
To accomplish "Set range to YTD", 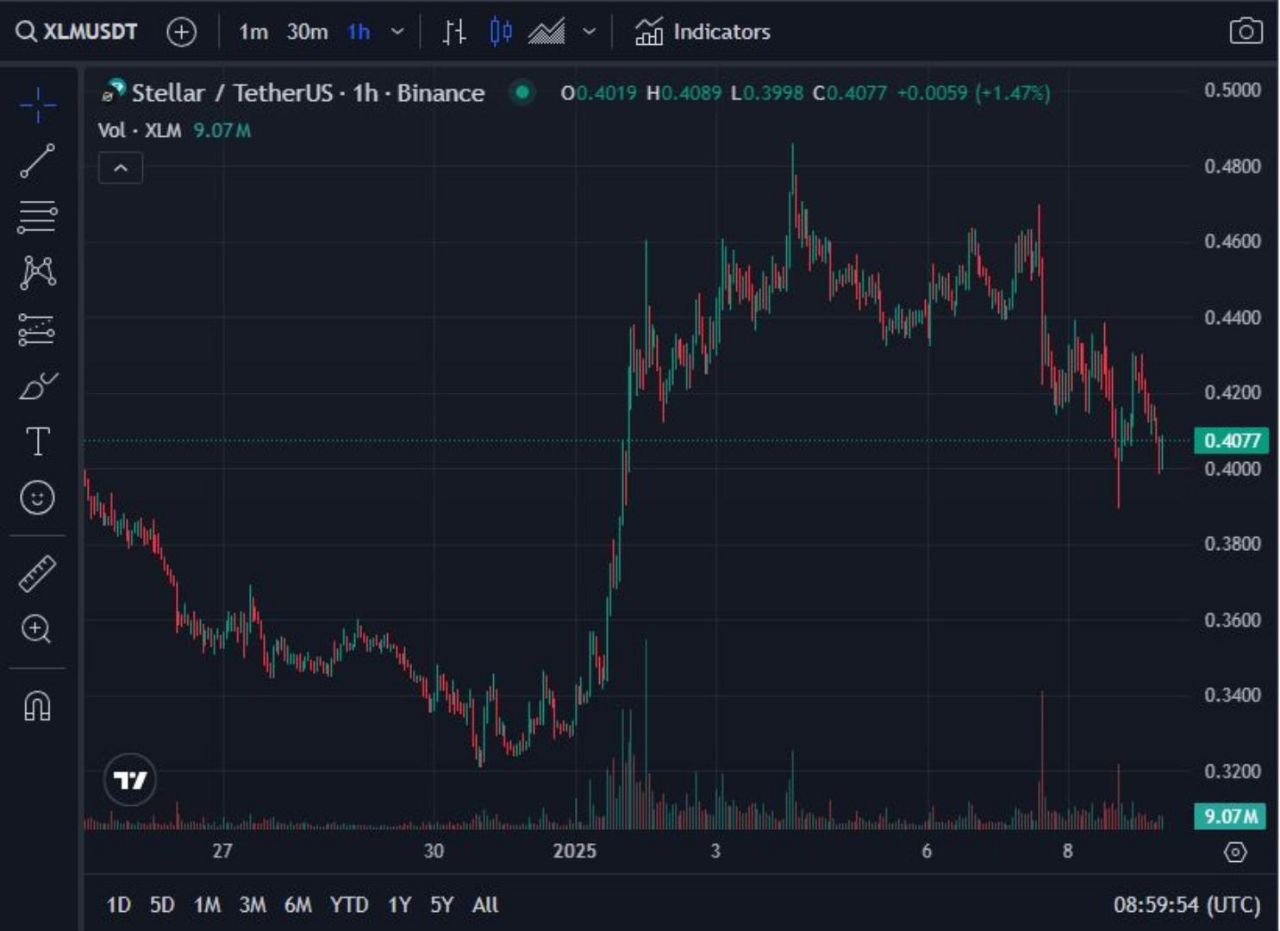I will [x=349, y=905].
